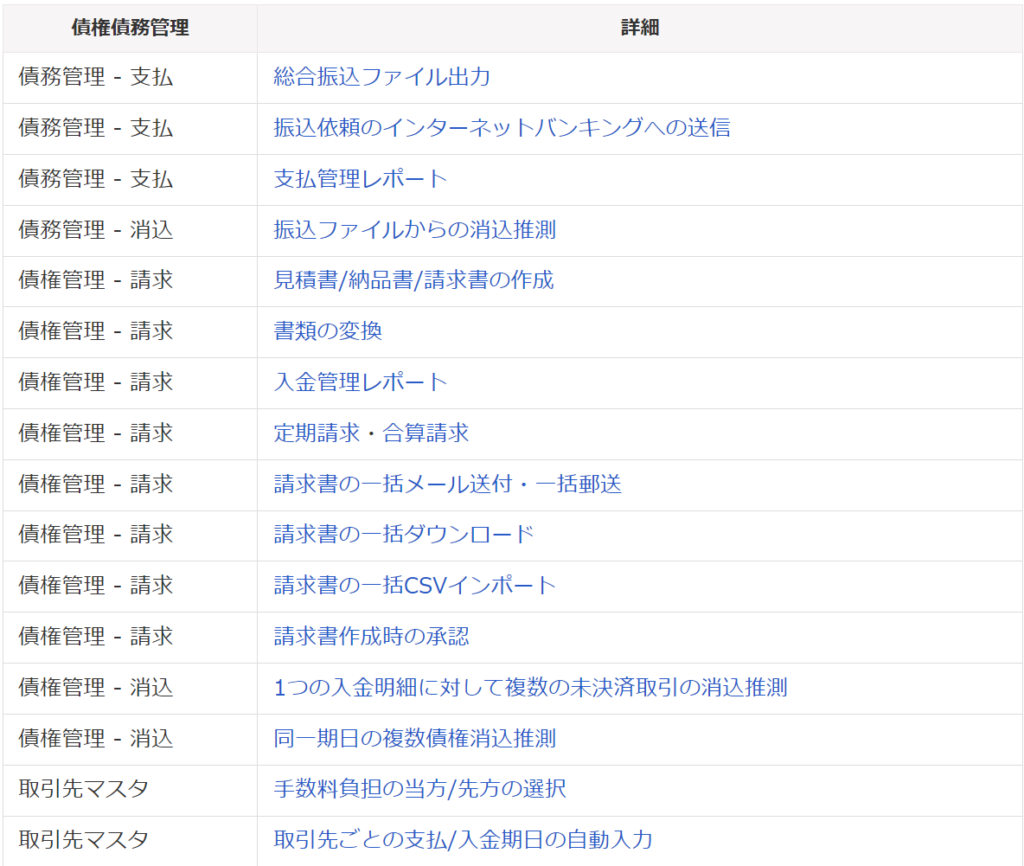
Task: Open the 請求書作成時の承認 link
Action: (x=371, y=635)
